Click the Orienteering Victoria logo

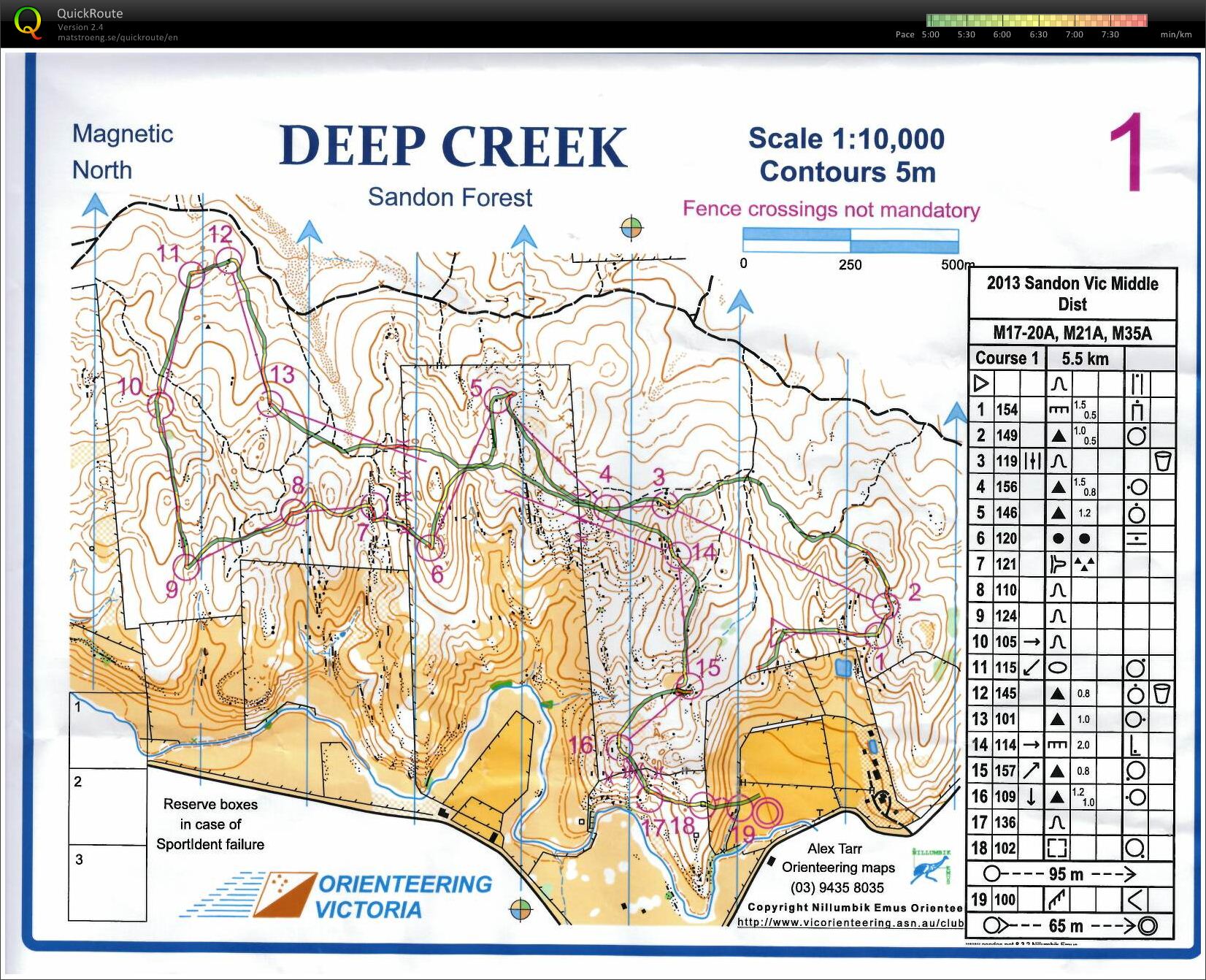click(x=337, y=895)
